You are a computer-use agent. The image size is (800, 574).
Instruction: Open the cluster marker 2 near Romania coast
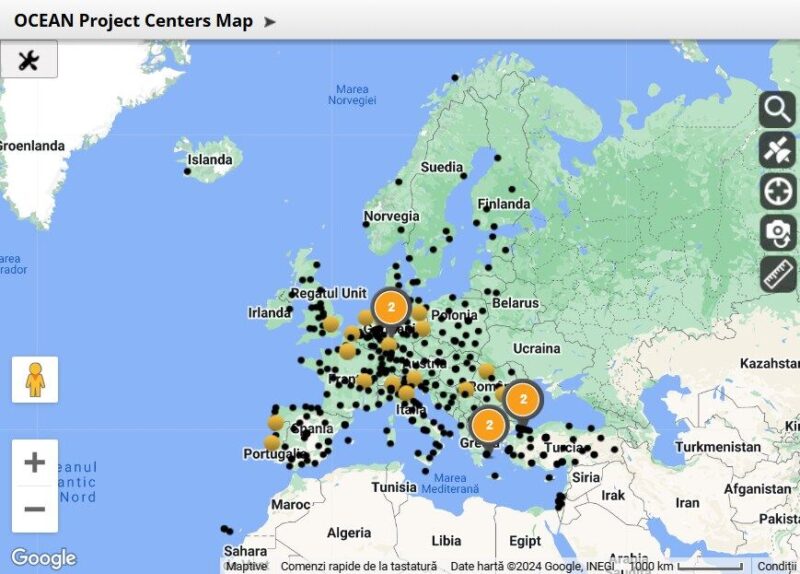click(x=523, y=400)
